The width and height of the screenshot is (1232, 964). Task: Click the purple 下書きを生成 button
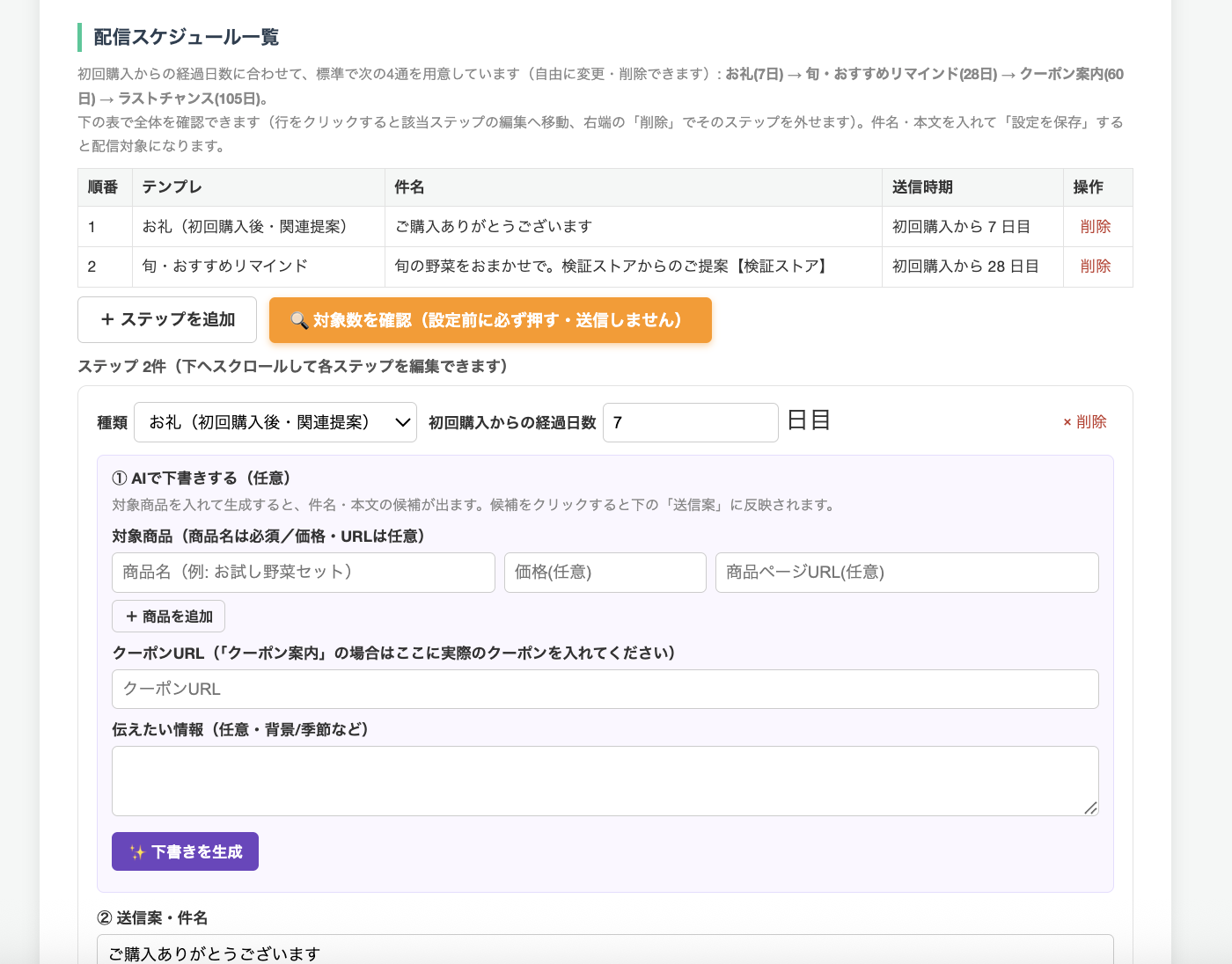(x=185, y=851)
